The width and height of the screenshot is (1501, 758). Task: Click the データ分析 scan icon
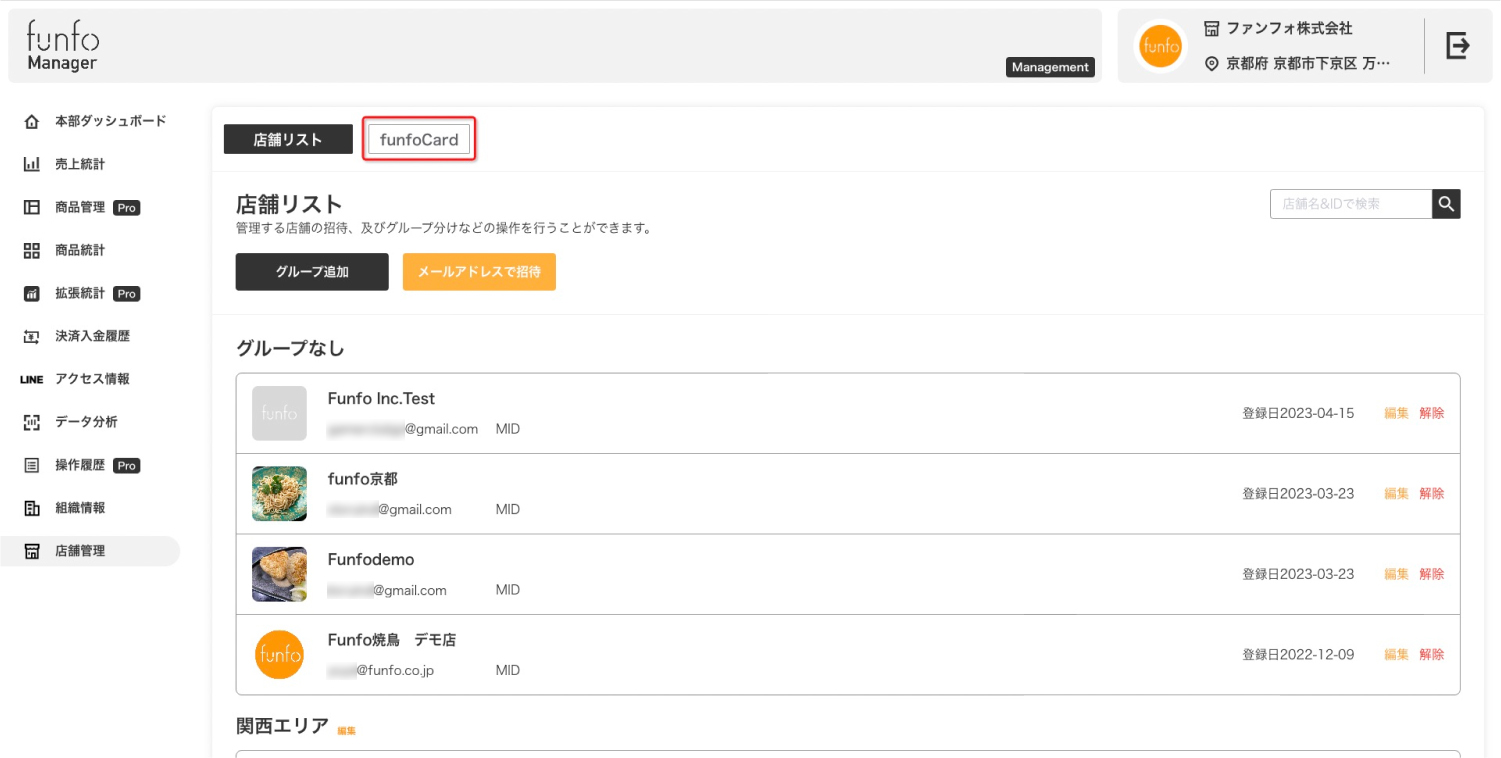coord(32,422)
